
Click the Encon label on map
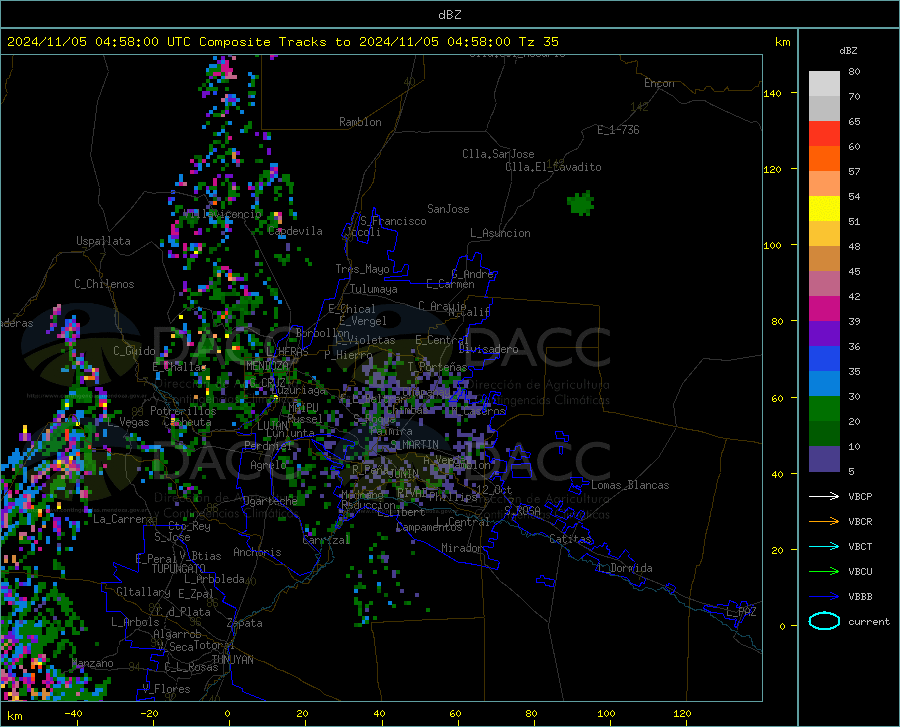[x=659, y=83]
